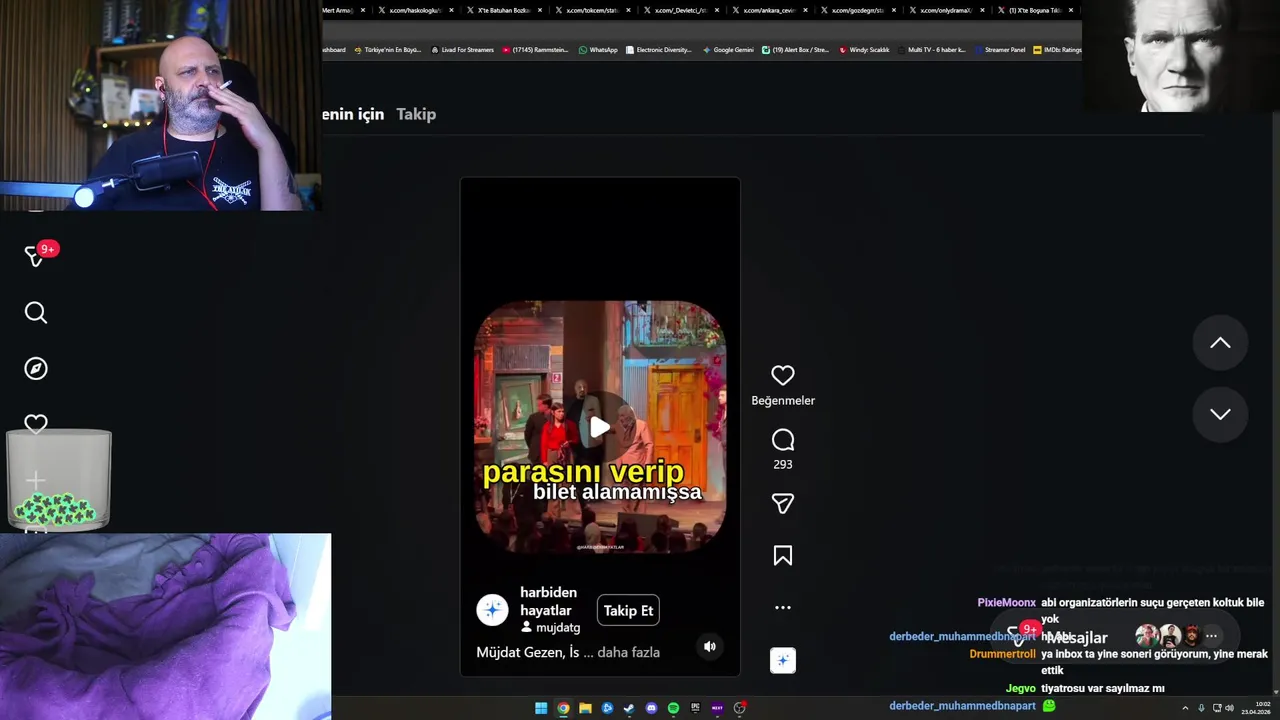Open sidebar direct messages with 9+ badge
This screenshot has width=1280, height=720.
[36, 256]
